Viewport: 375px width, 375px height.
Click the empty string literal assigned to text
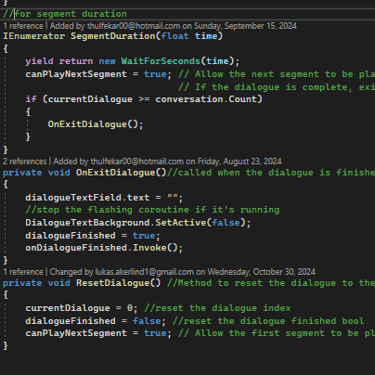pyautogui.click(x=172, y=198)
